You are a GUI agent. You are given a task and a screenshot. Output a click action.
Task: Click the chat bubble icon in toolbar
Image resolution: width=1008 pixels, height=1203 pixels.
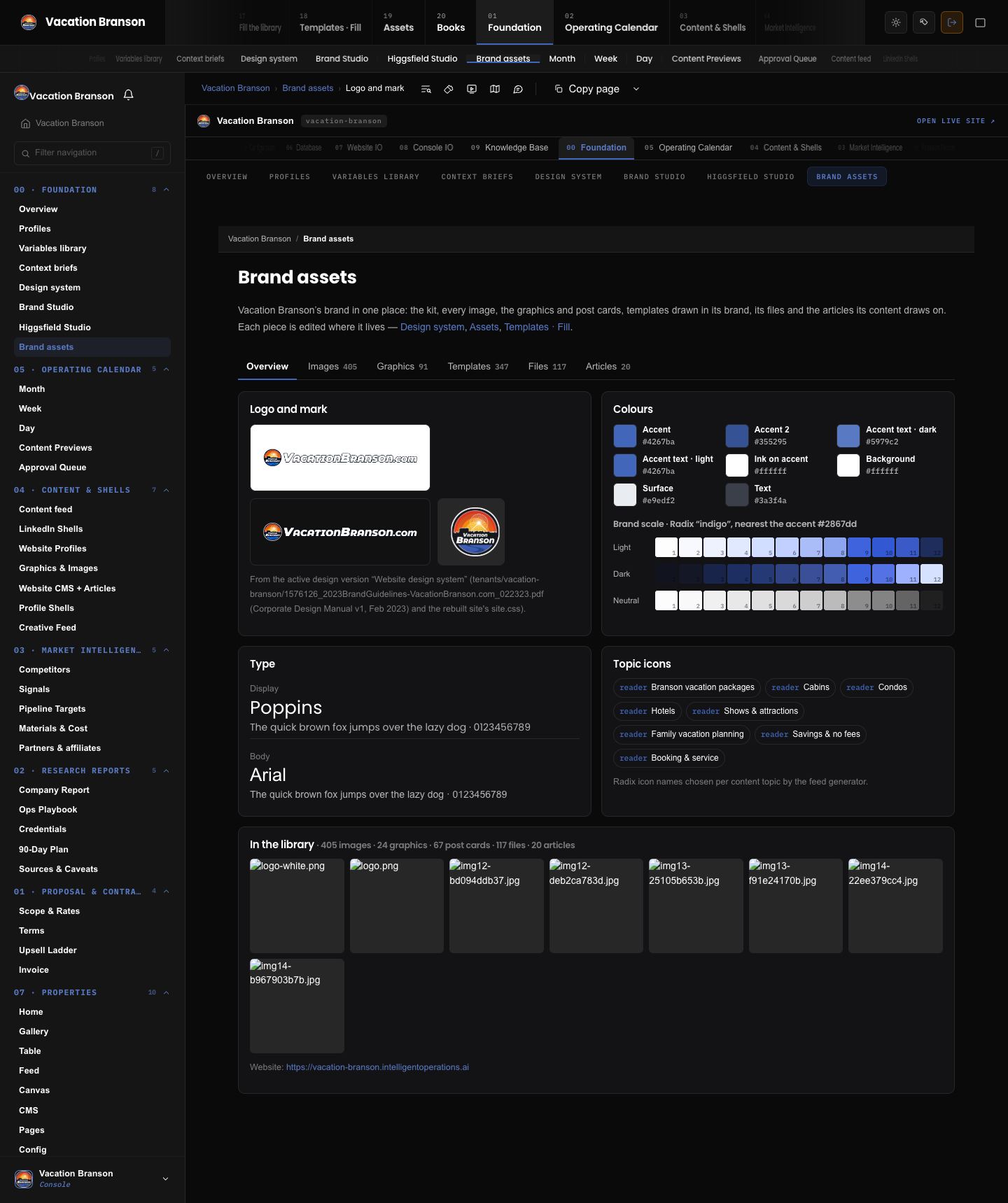pos(518,89)
